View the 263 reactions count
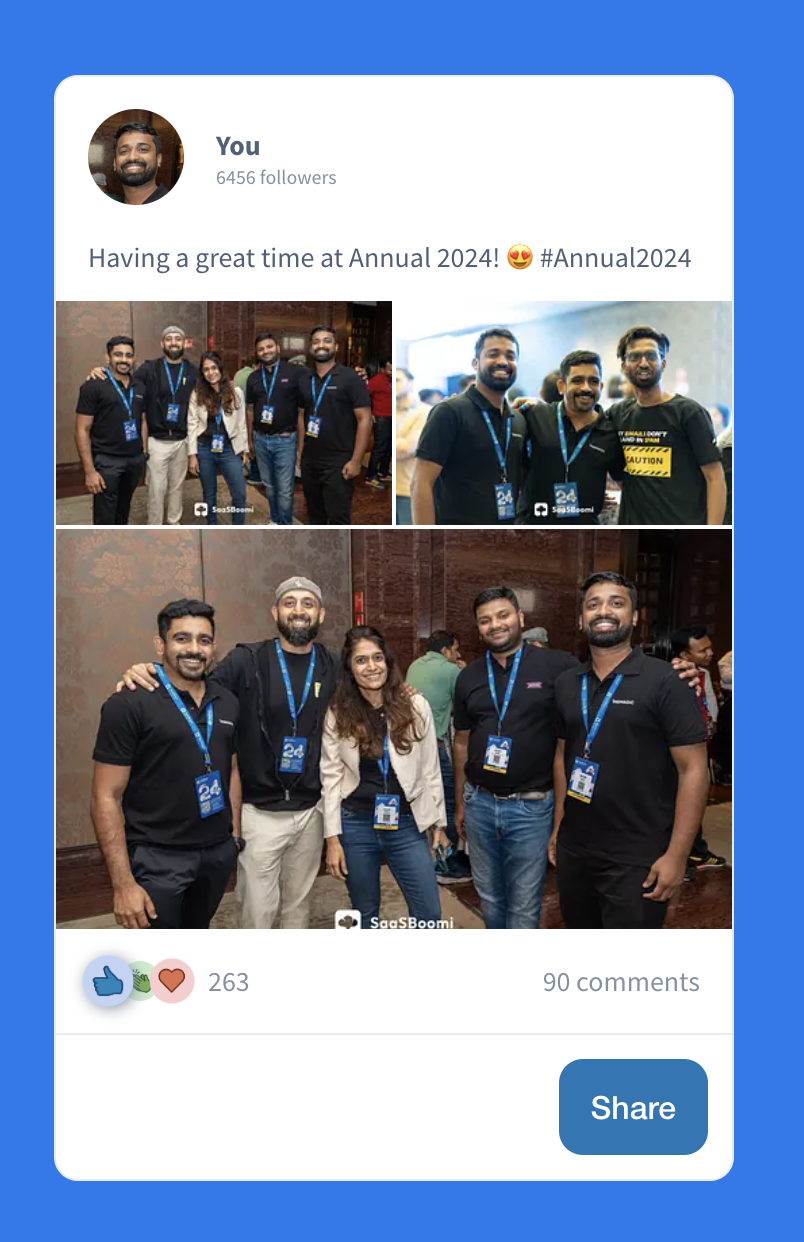 pyautogui.click(x=228, y=982)
